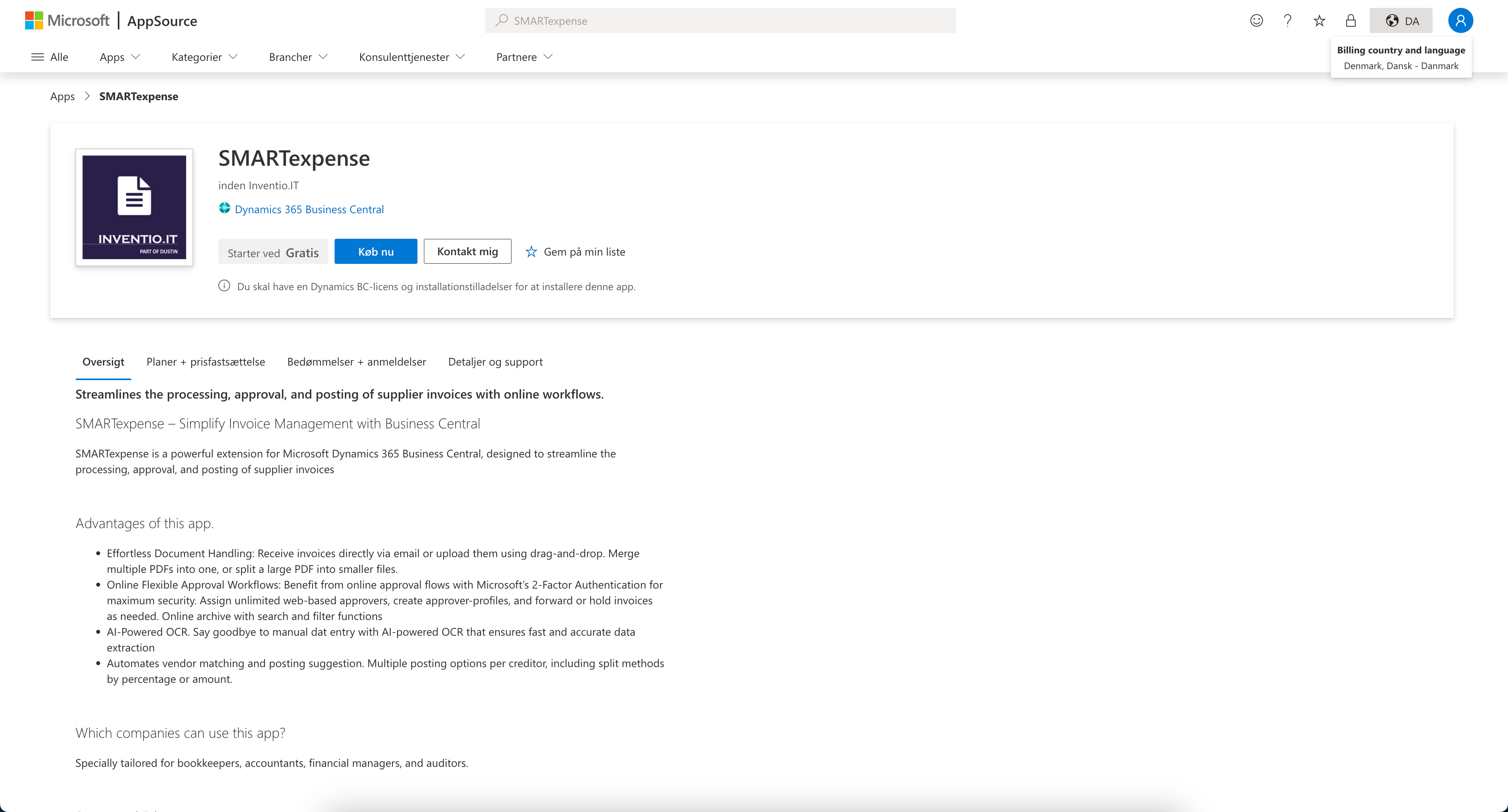Expand the Brancher dropdown
Image resolution: width=1508 pixels, height=812 pixels.
[298, 57]
